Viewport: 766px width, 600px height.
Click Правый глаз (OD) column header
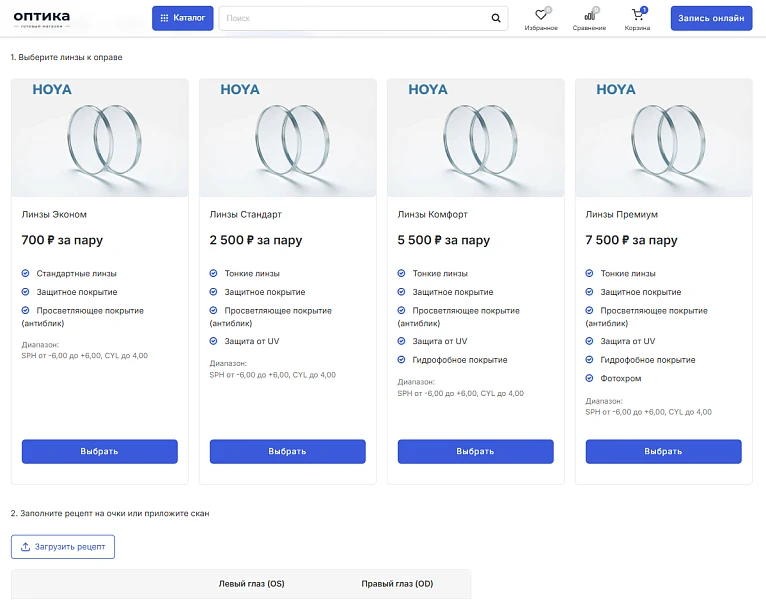pyautogui.click(x=397, y=584)
